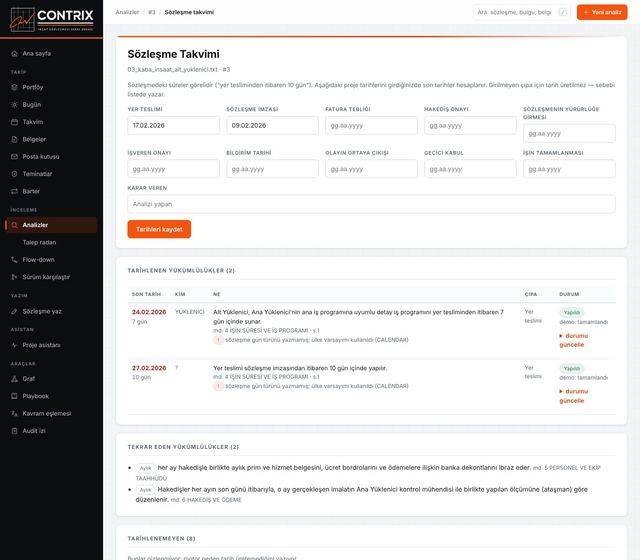The image size is (640, 560).
Task: Click the Teminatlar shield icon
Action: [14, 174]
